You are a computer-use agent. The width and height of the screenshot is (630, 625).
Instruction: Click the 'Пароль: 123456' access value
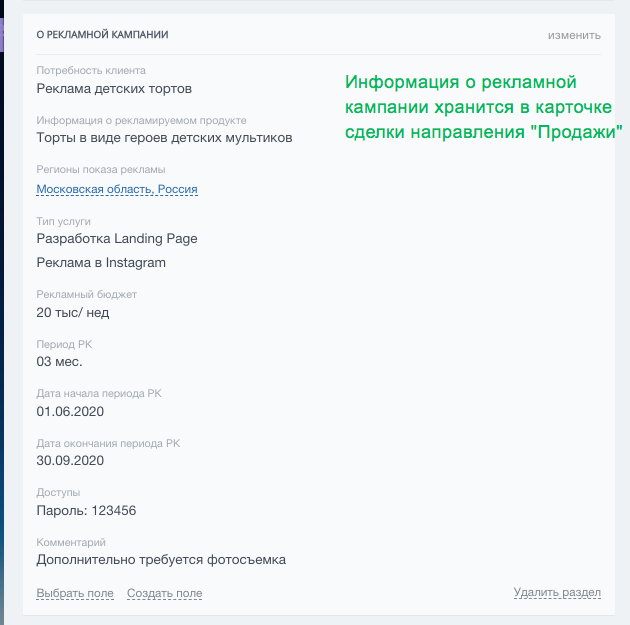(x=86, y=510)
